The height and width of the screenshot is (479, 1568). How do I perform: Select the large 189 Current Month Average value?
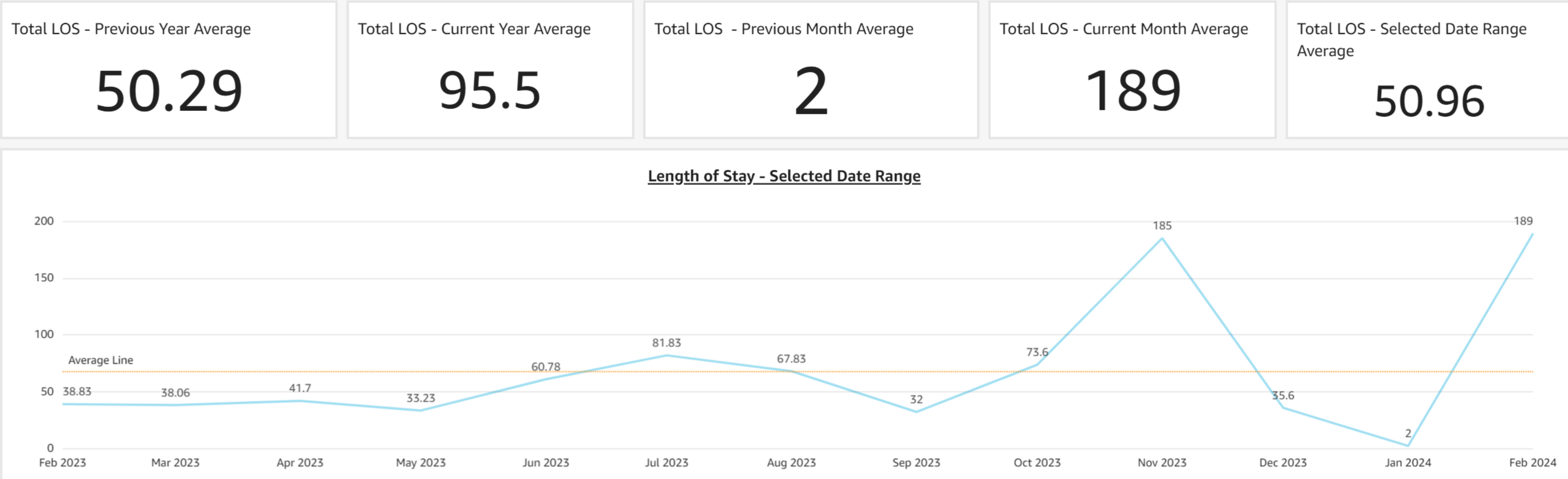pyautogui.click(x=1133, y=91)
